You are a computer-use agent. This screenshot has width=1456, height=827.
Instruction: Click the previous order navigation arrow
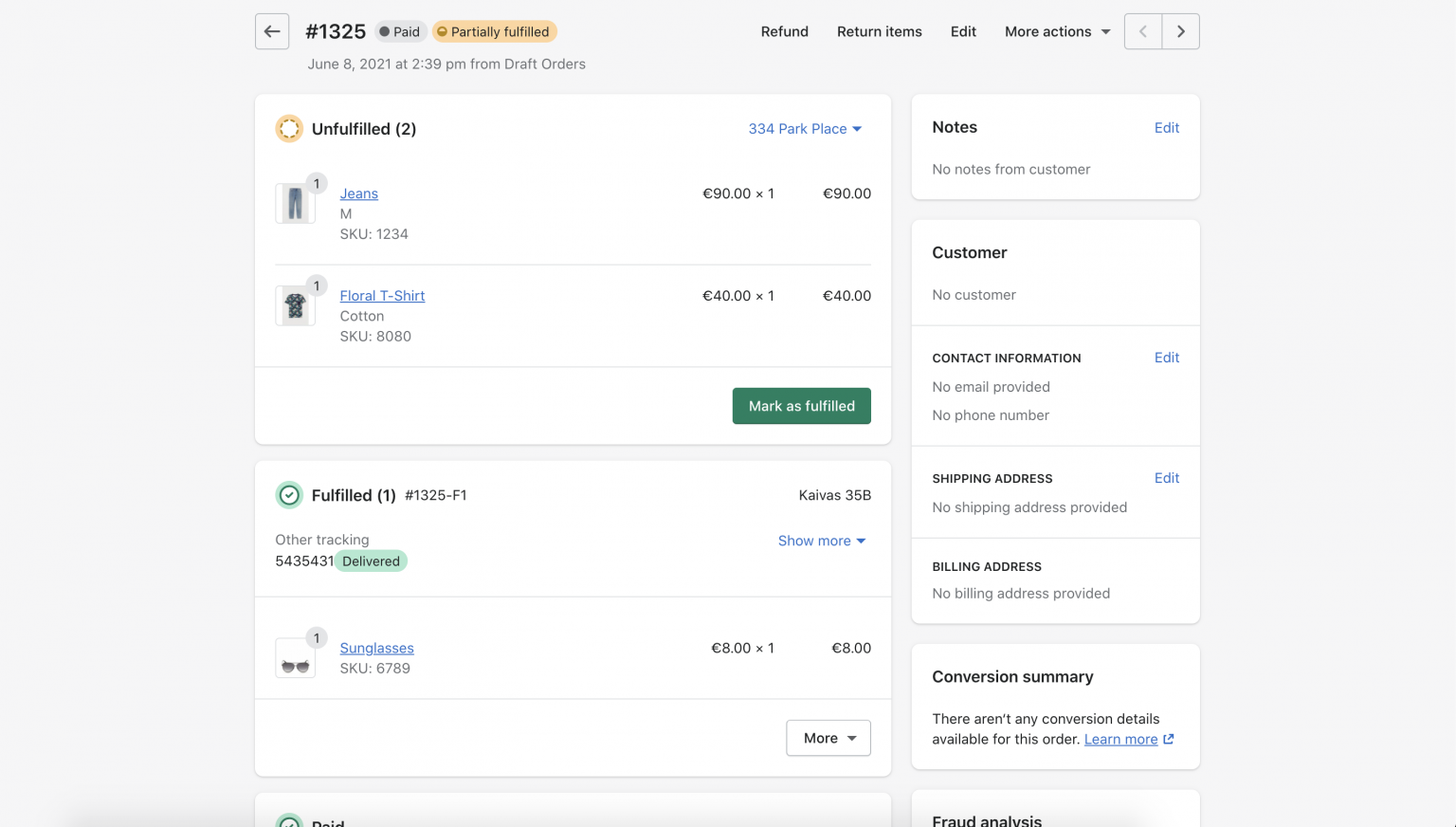pyautogui.click(x=1142, y=31)
